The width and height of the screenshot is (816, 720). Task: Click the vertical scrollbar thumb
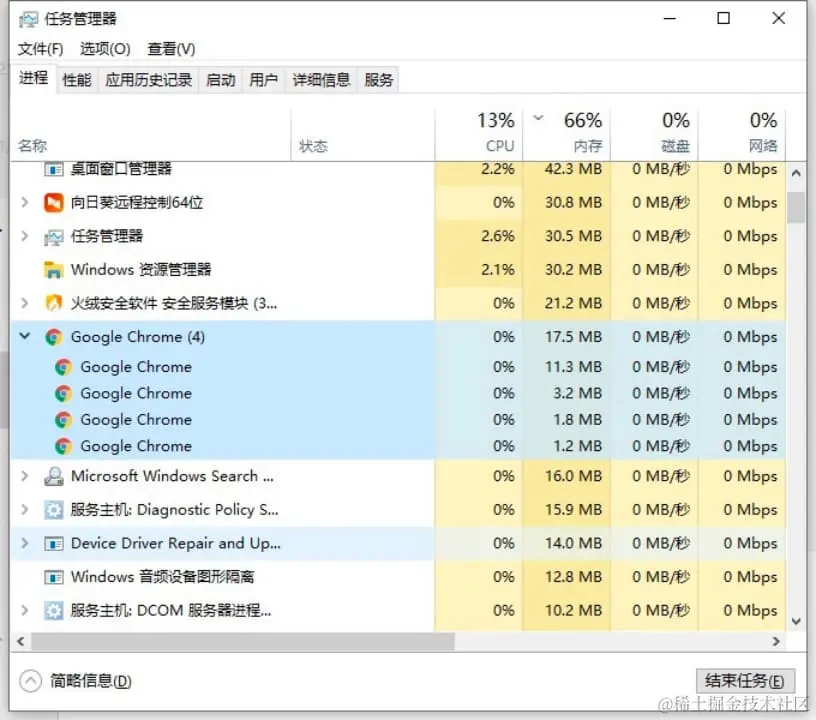796,208
